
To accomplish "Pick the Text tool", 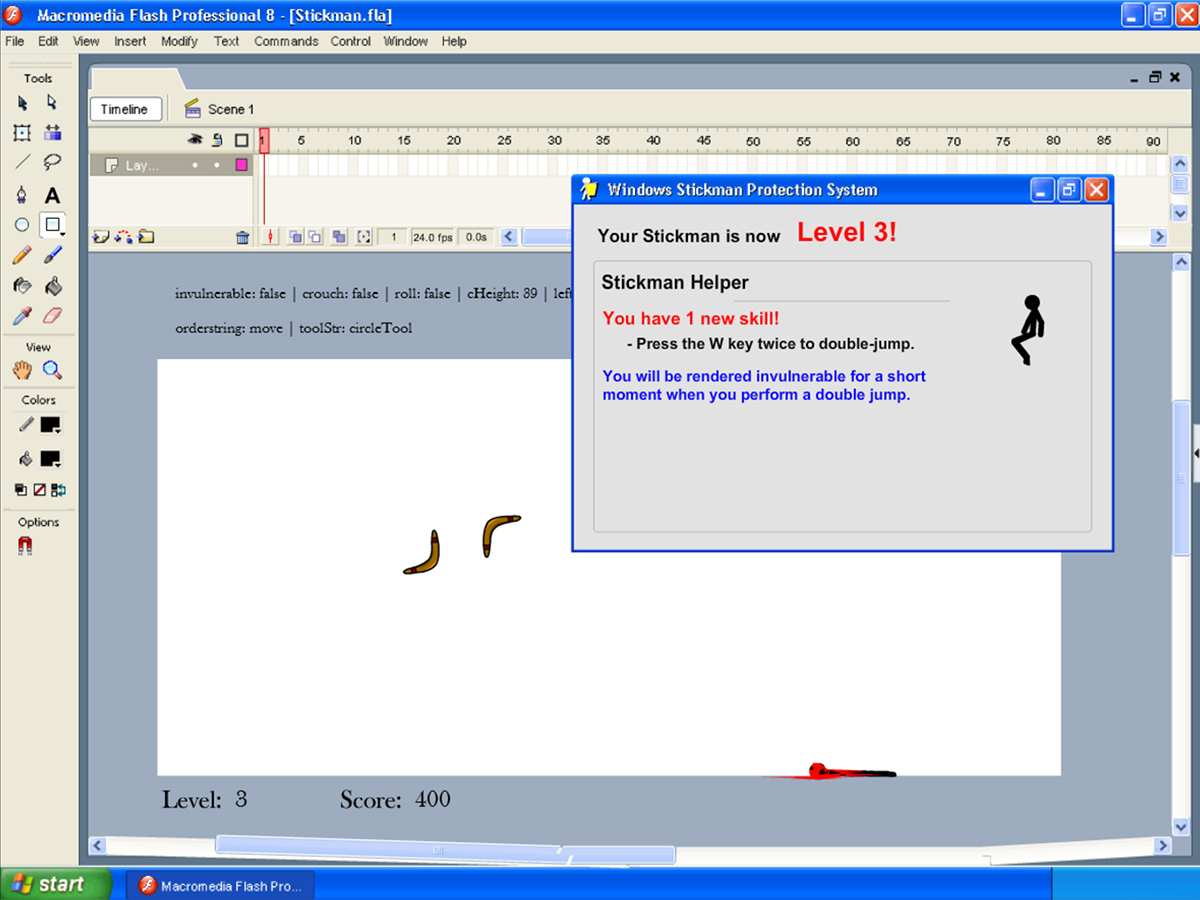I will [x=53, y=195].
